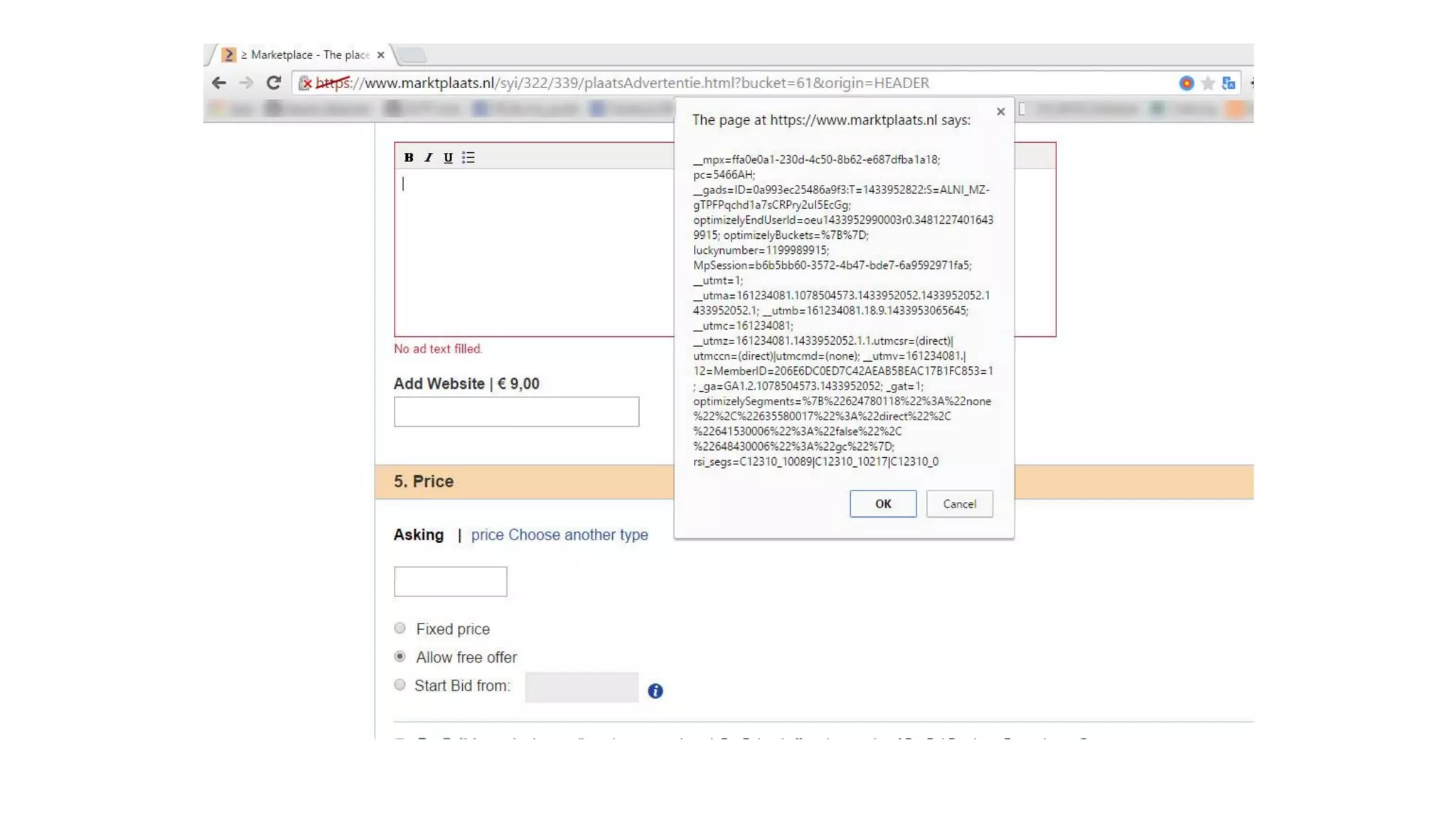Screen dimensions: 1456x819
Task: Click into the Add Website input field
Action: click(x=516, y=412)
